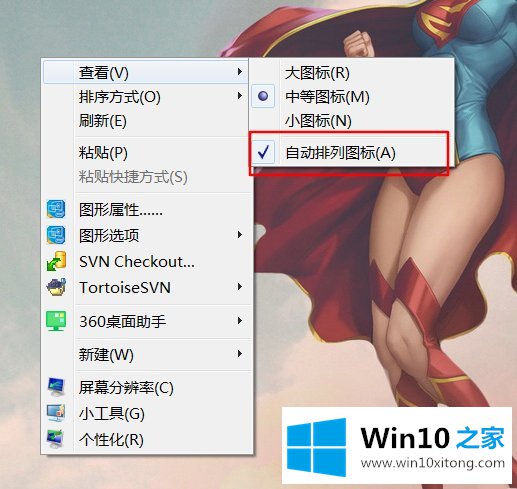Select 大图标(R) view option
The image size is (517, 489).
(x=352, y=72)
